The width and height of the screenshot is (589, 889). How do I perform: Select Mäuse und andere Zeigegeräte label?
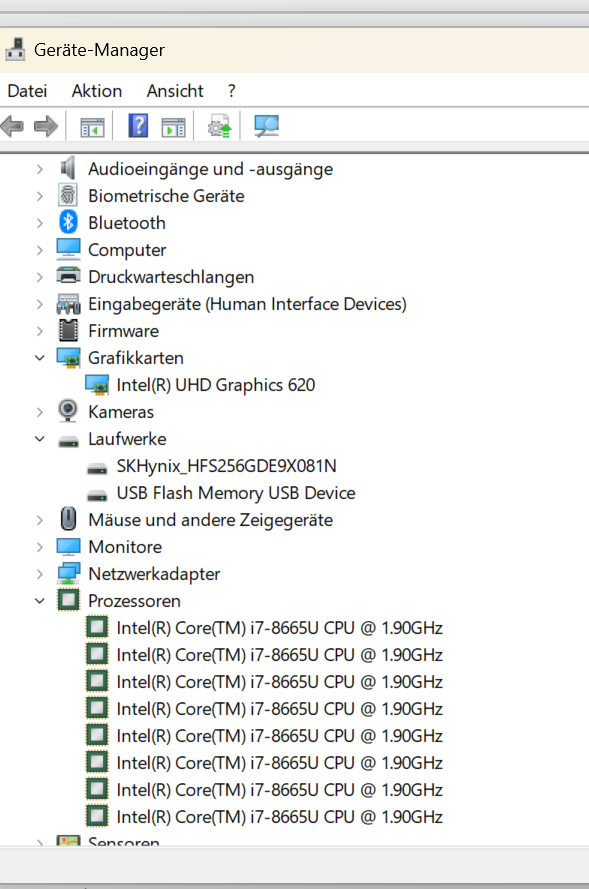click(x=211, y=520)
